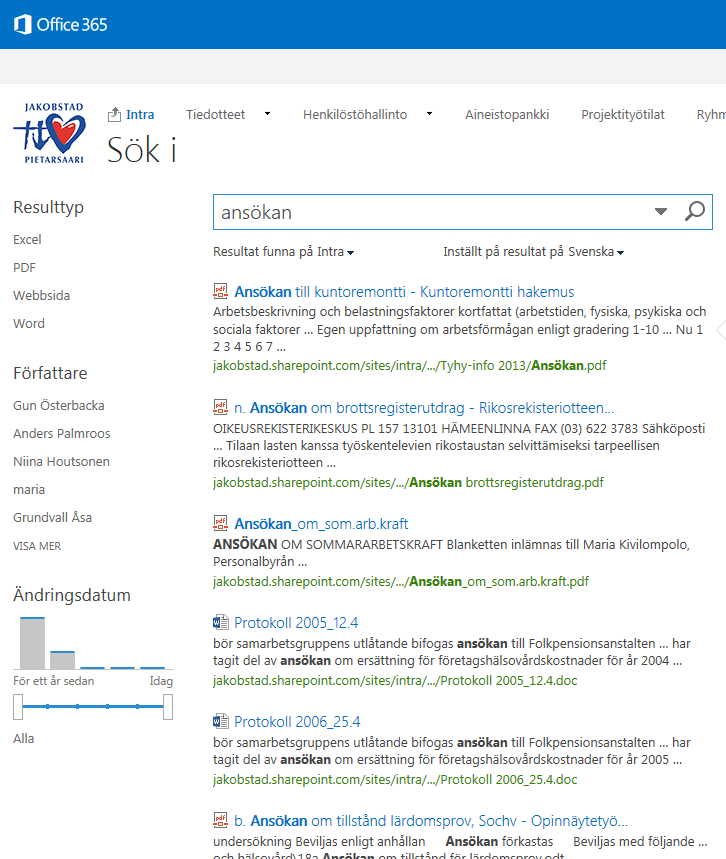Screen dimensions: 726x859
Task: Click PDF icon beside Ansökan till kuntoremontti
Action: (220, 291)
